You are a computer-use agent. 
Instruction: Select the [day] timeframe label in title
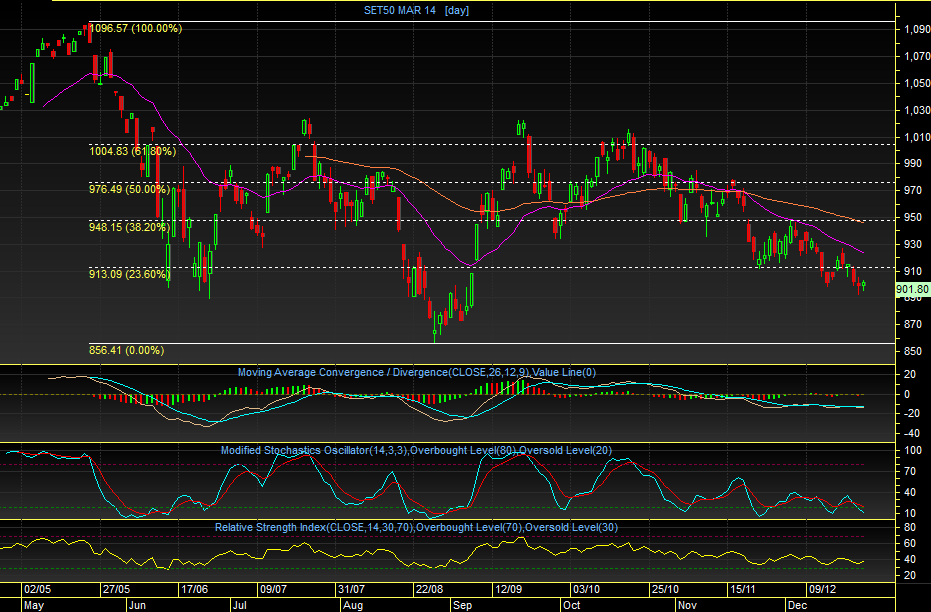[457, 10]
